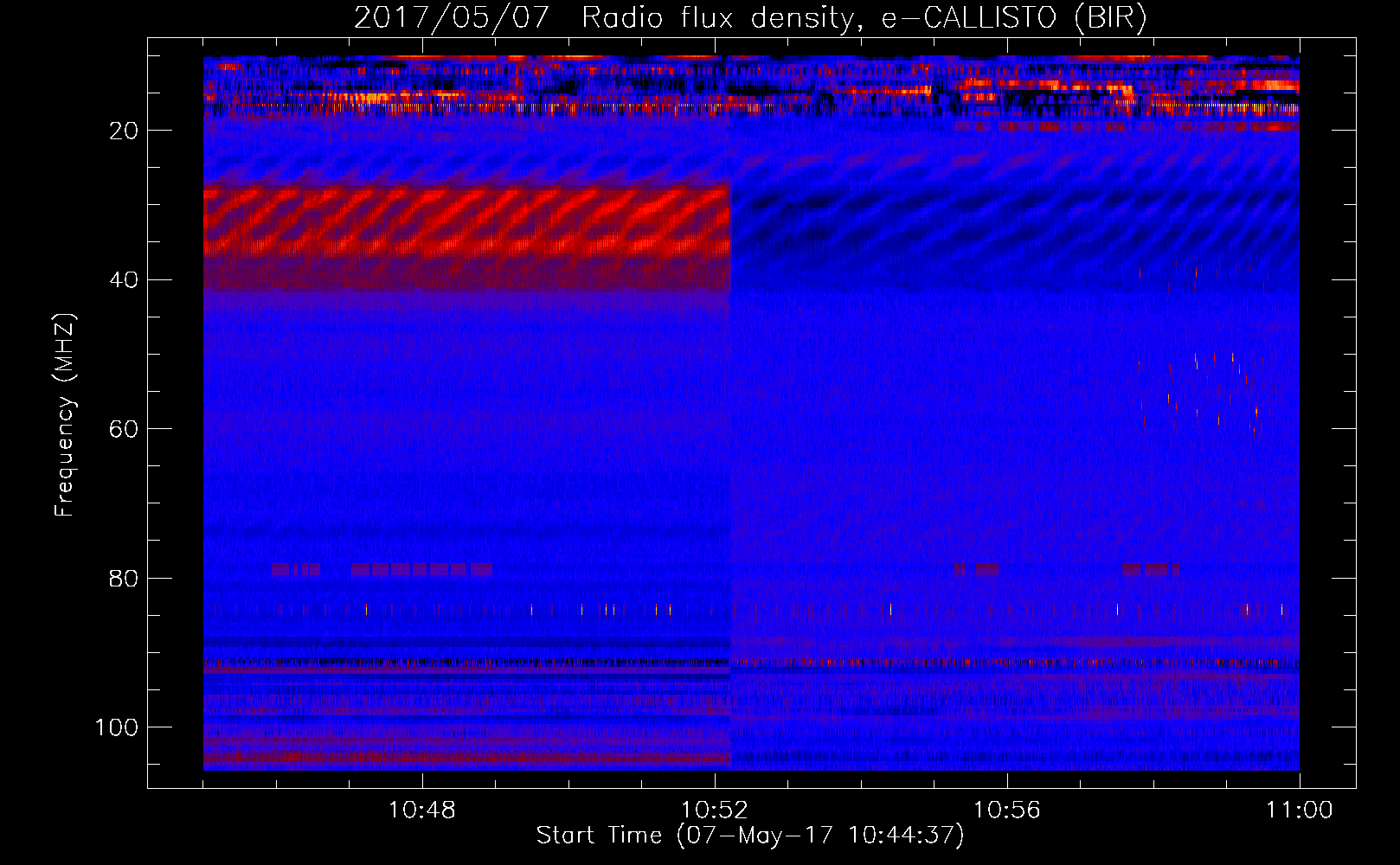Click the 11:00 time tick label
Viewport: 1400px width, 865px height.
tap(1299, 811)
